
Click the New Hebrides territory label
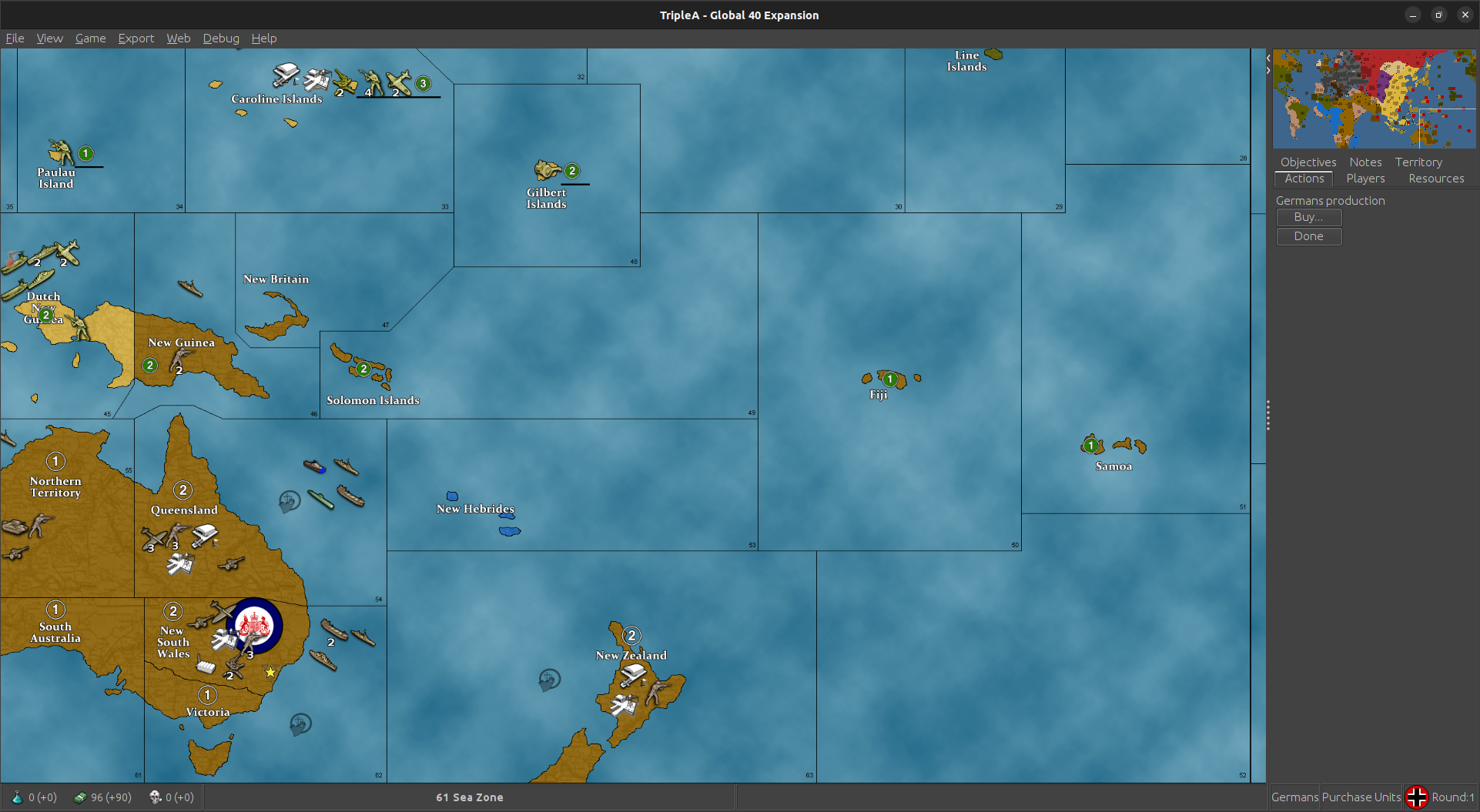[475, 509]
